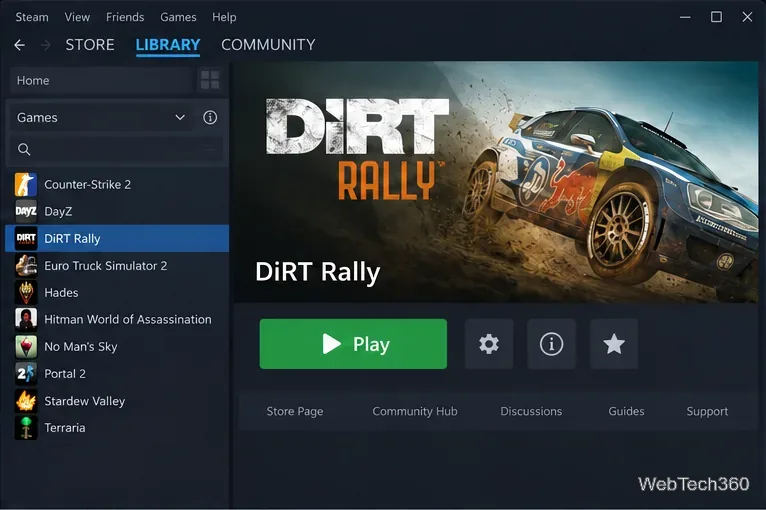Click the DayZ game icon

tap(26, 212)
